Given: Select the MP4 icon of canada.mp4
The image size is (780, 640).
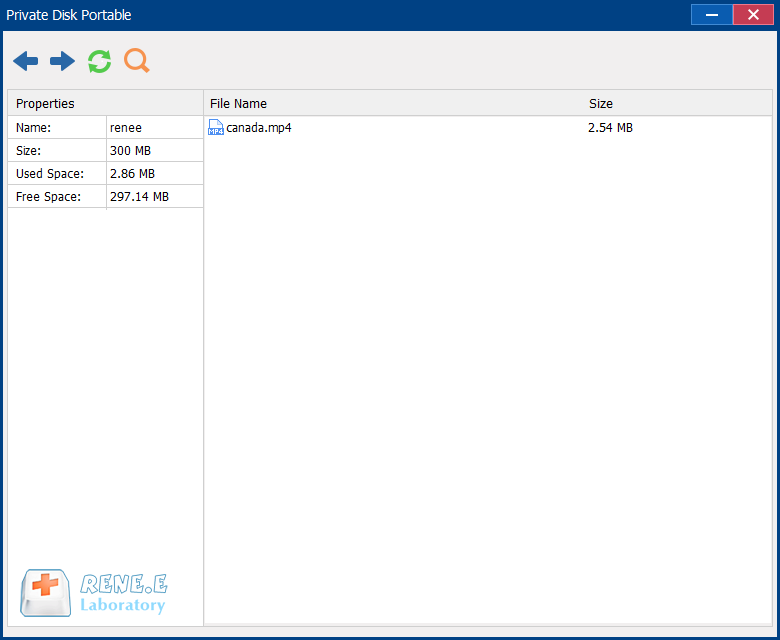Looking at the screenshot, I should coord(215,128).
